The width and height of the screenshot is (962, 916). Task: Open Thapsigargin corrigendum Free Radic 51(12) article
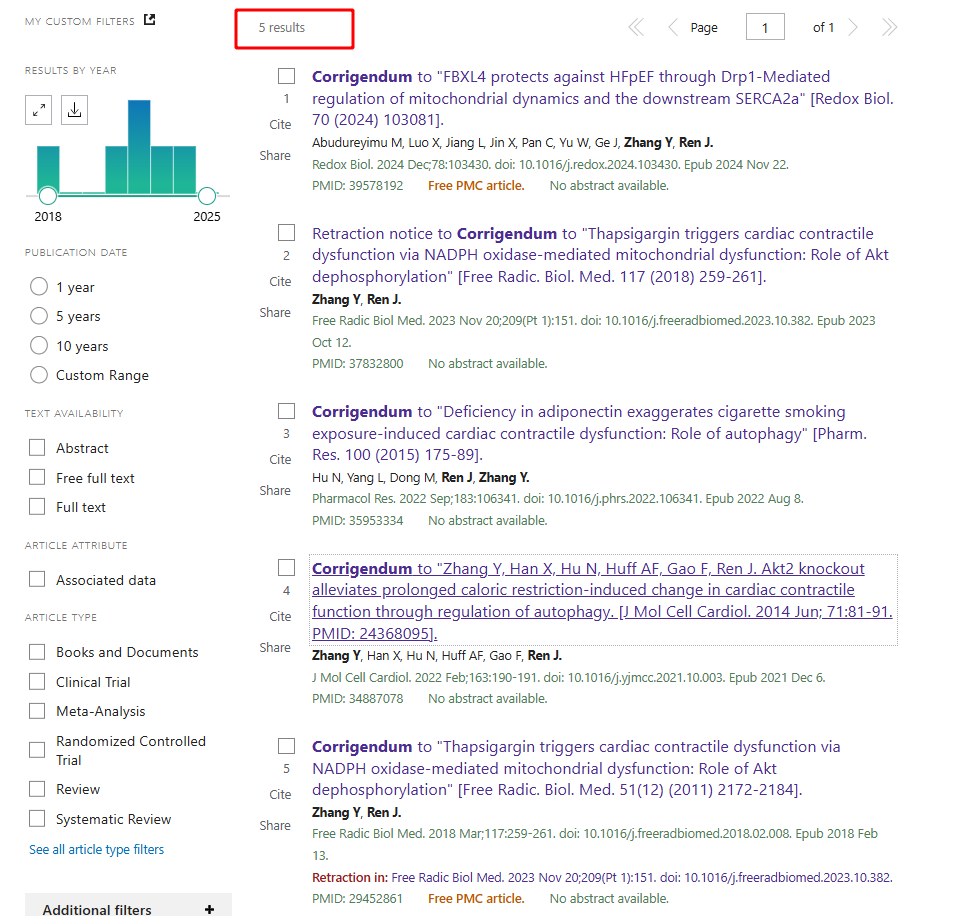pos(576,768)
